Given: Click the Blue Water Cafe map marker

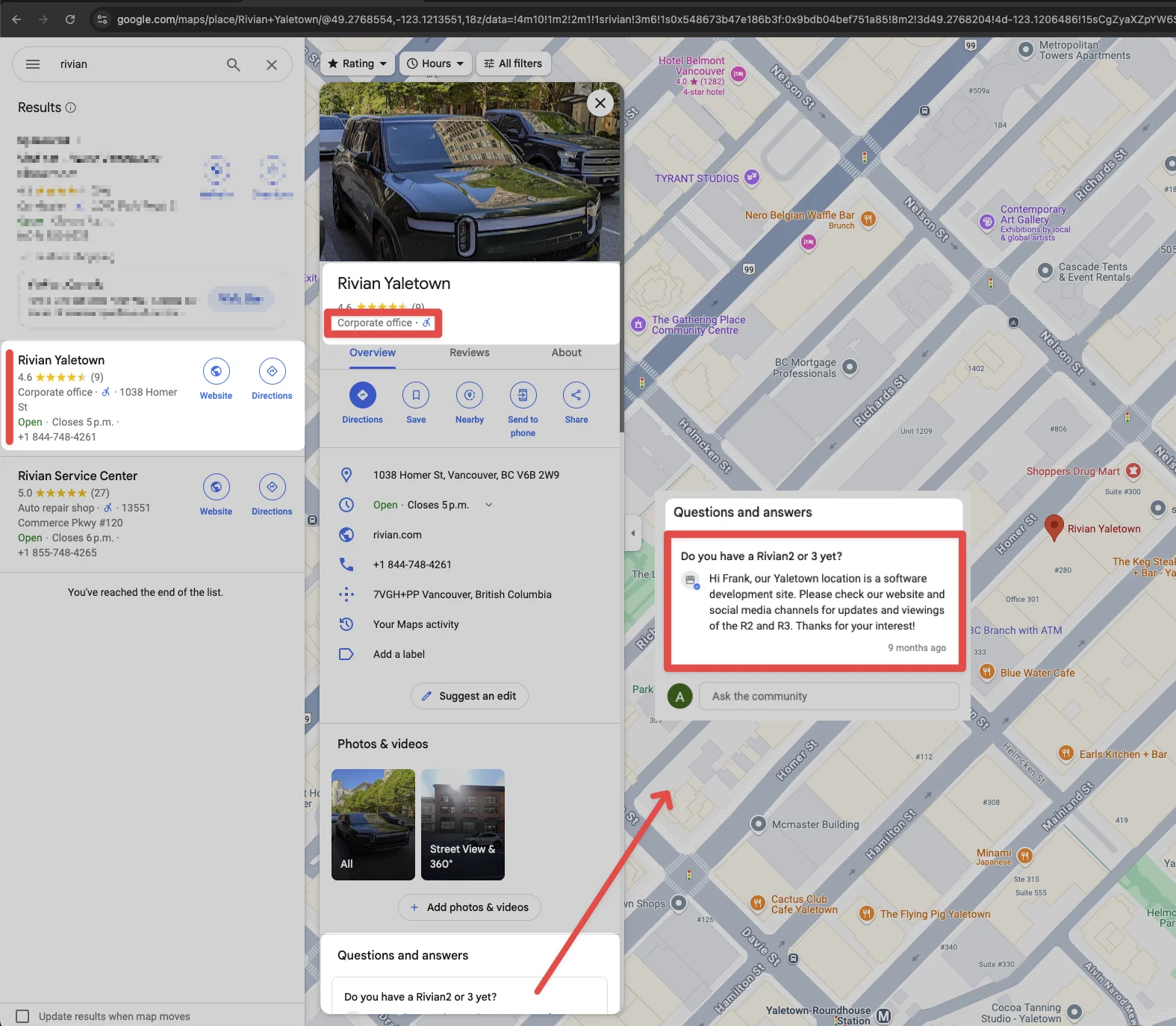Looking at the screenshot, I should [986, 672].
